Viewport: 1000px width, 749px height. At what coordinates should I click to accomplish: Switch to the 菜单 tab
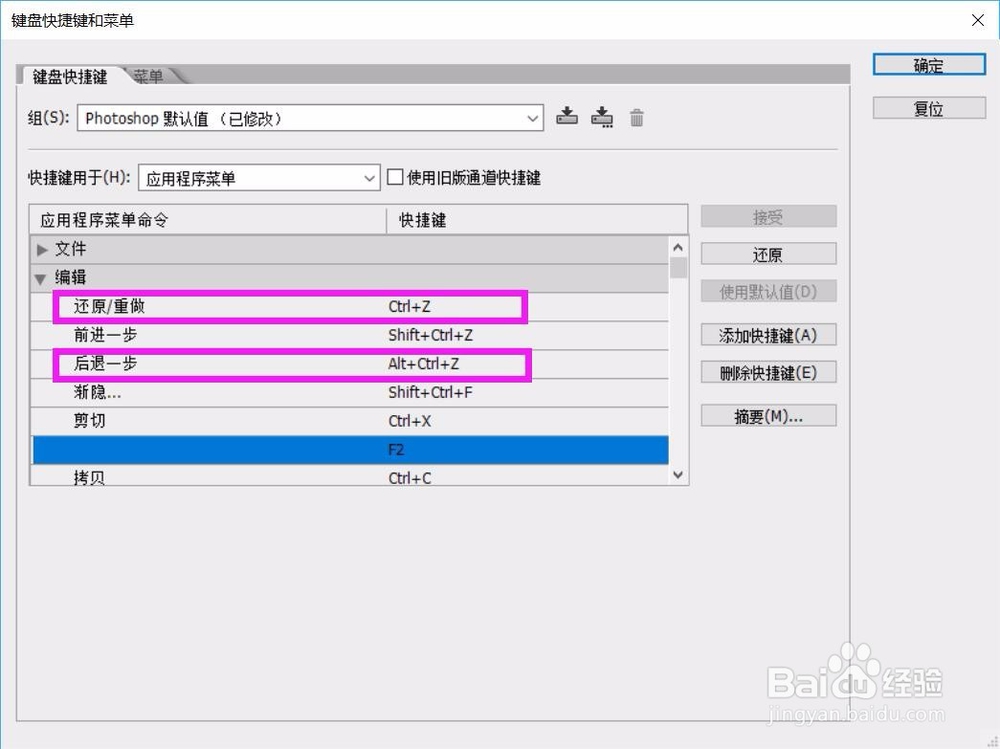(x=149, y=74)
